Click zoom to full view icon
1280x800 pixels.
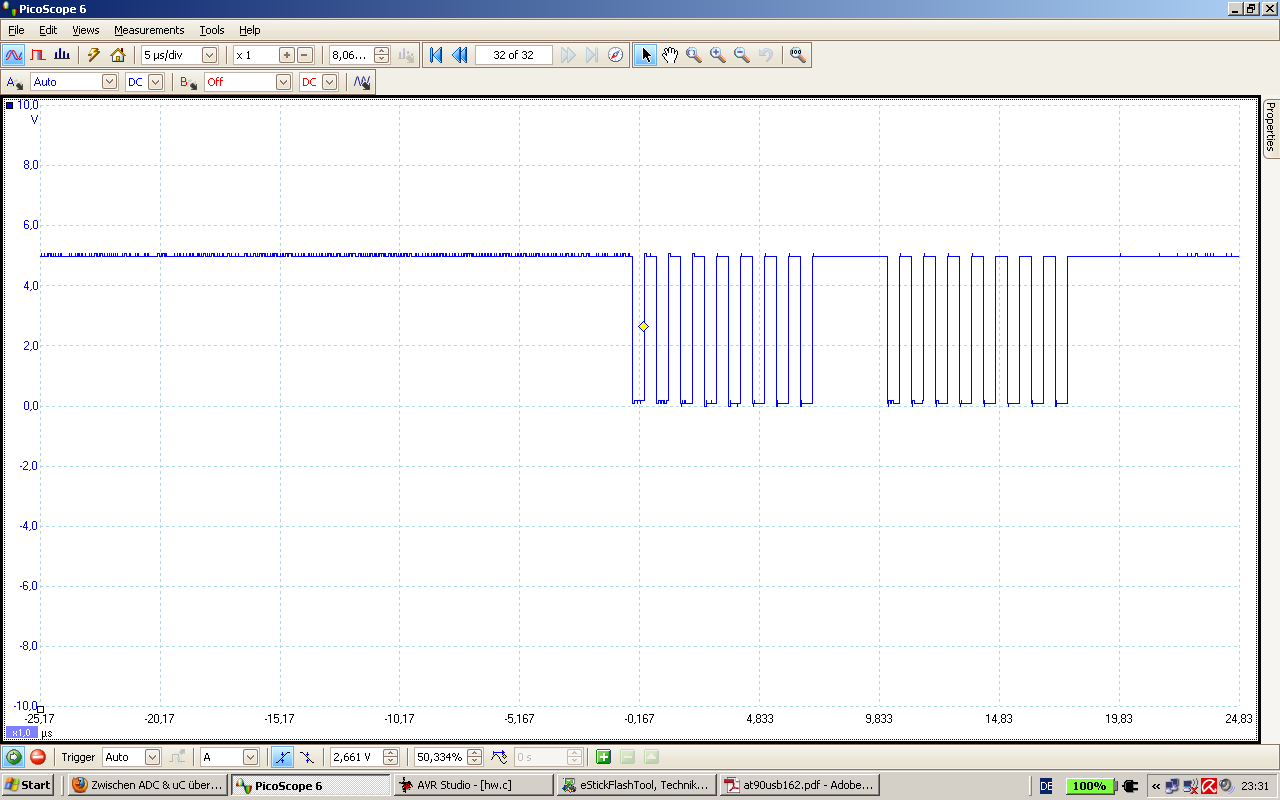[x=797, y=55]
